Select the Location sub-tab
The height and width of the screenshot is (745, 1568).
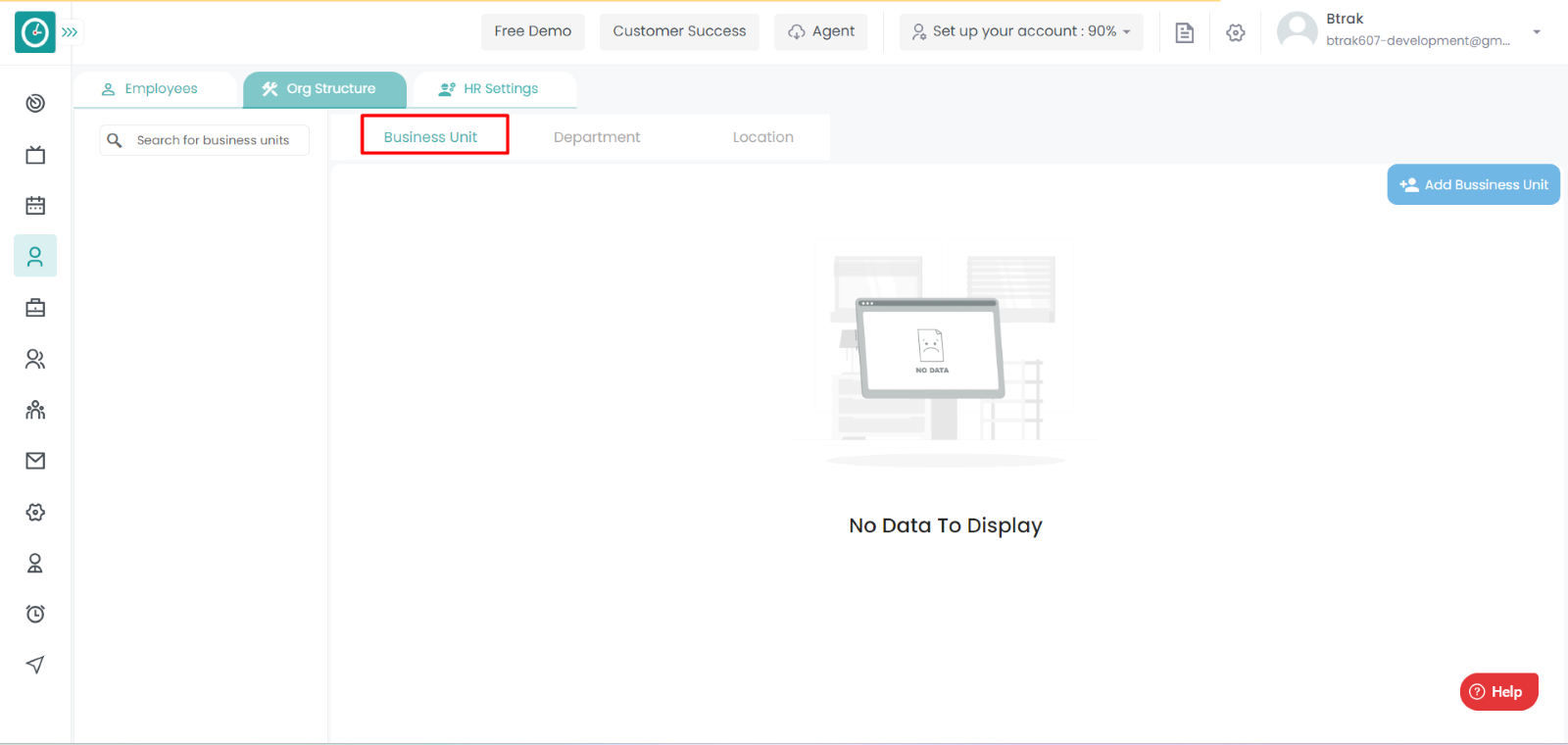763,137
